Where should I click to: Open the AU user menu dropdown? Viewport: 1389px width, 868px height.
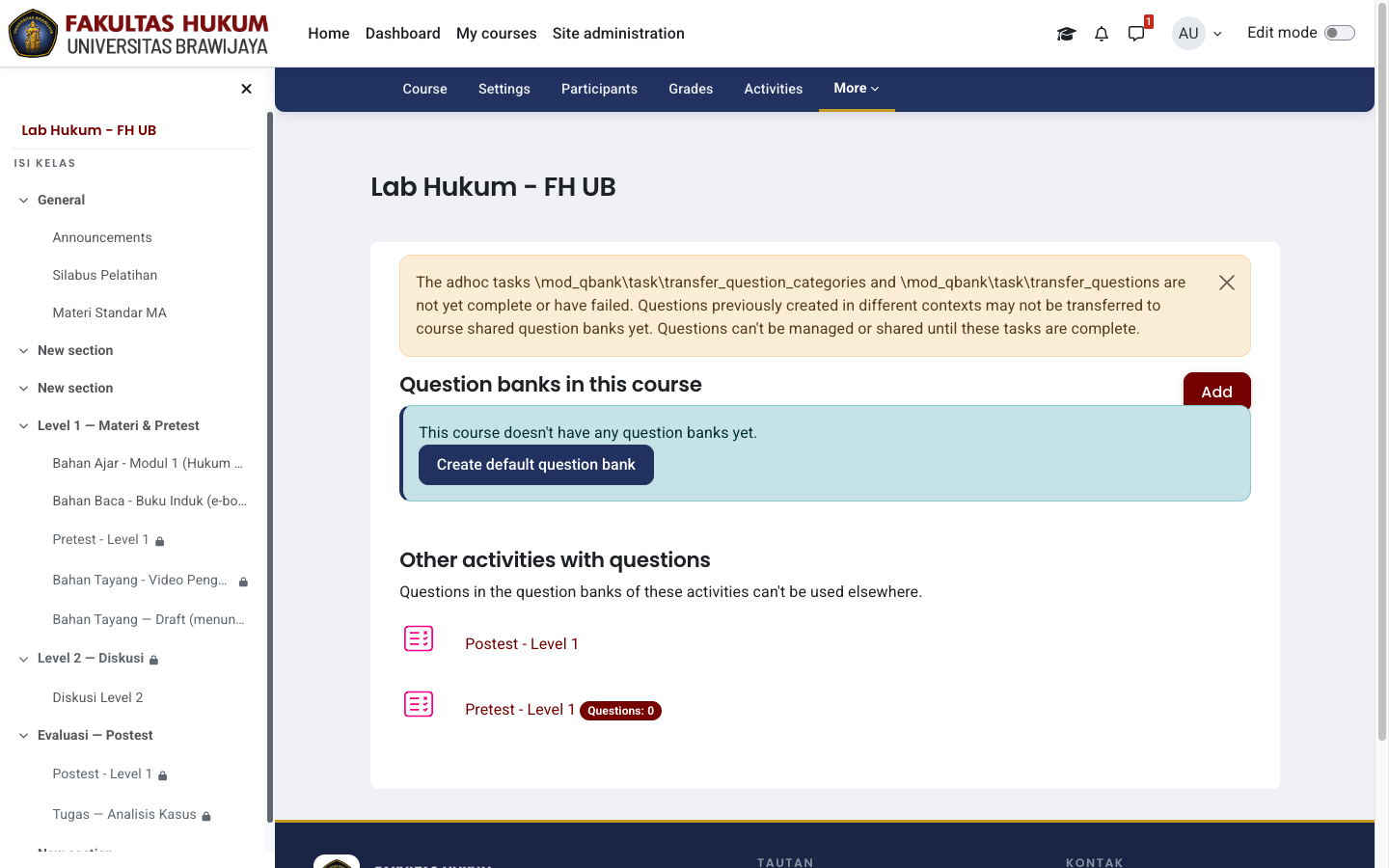(1198, 34)
